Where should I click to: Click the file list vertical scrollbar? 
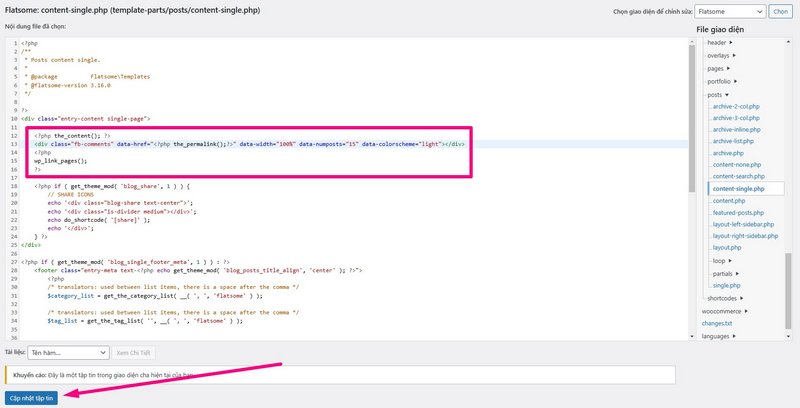[788, 291]
